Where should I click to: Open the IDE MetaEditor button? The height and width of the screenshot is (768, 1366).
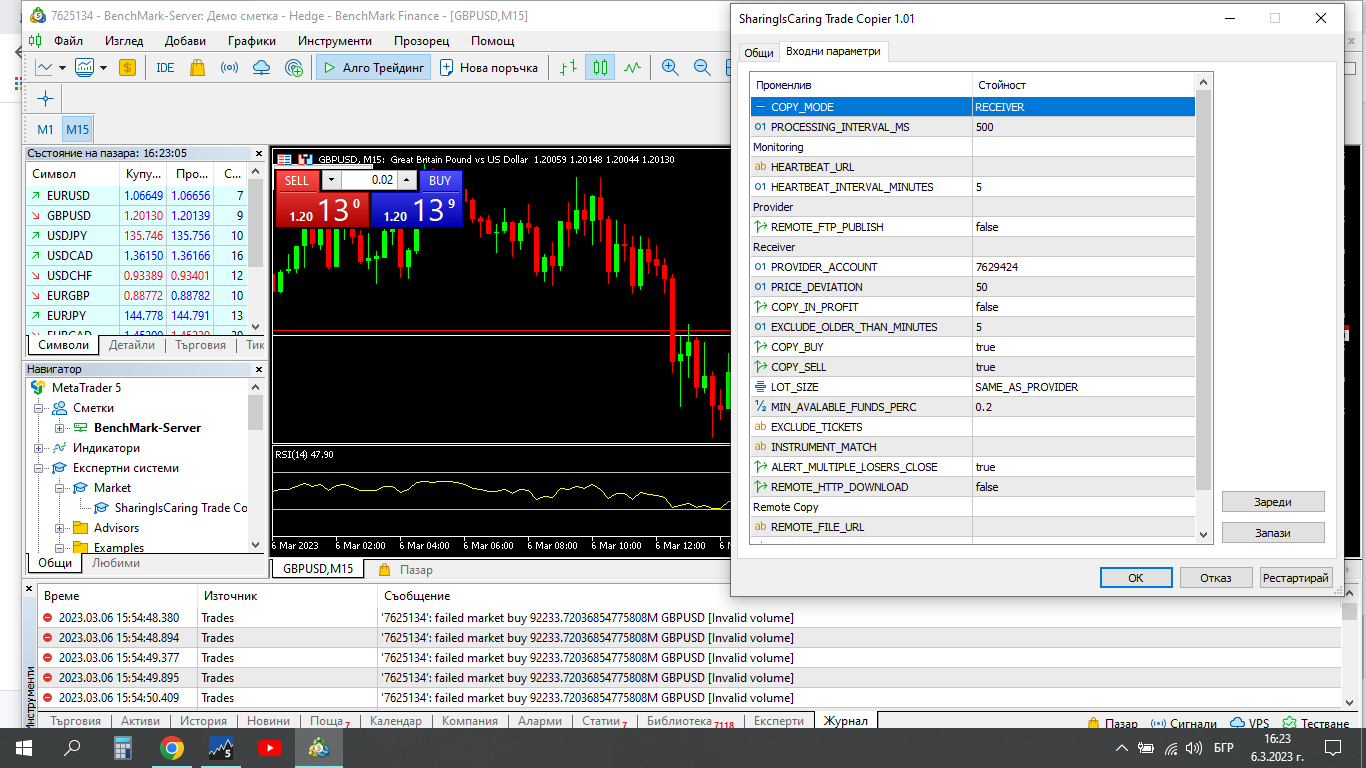[x=165, y=68]
